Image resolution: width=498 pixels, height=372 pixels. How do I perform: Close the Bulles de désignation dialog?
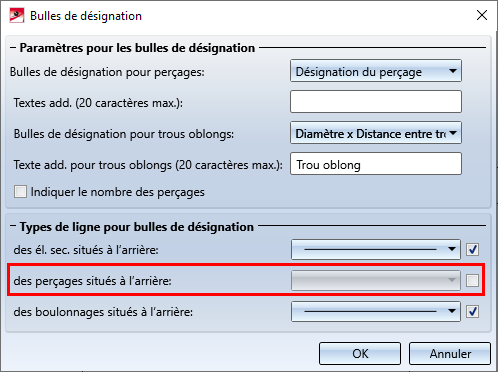point(482,15)
